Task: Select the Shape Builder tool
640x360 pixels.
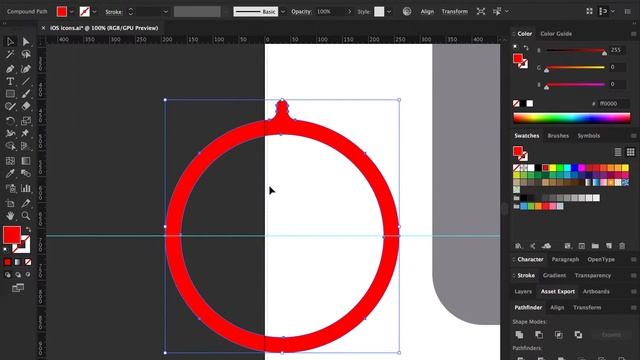Action: click(10, 146)
